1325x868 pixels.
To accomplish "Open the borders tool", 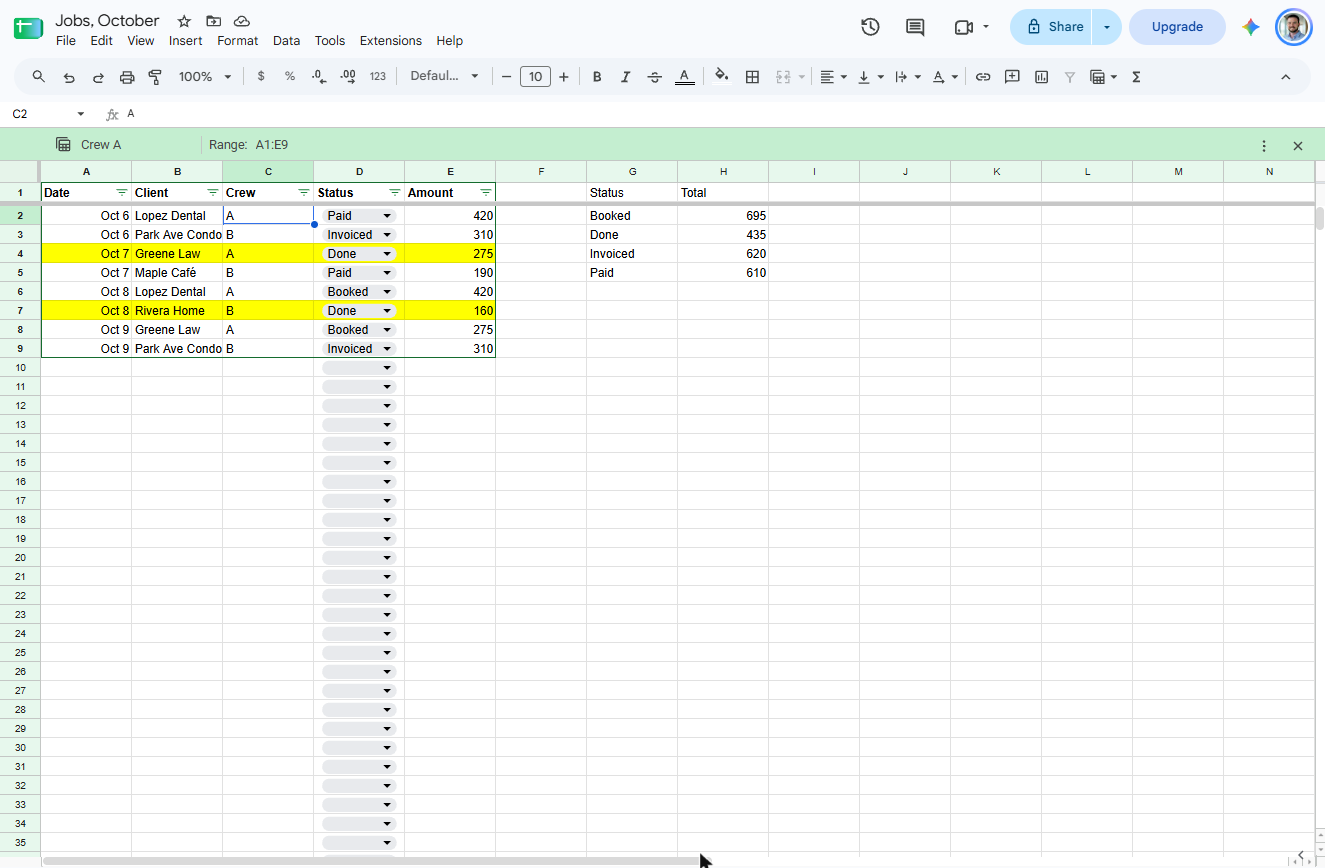I will click(x=753, y=77).
